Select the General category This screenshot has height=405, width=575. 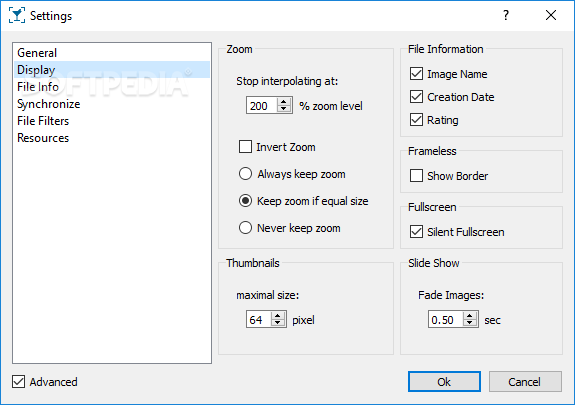(112, 53)
